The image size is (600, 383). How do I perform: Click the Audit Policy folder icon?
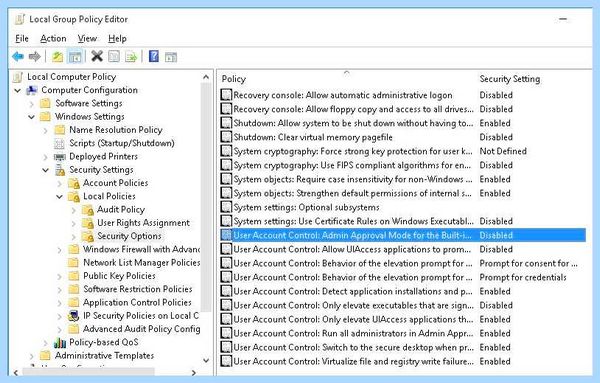click(x=88, y=210)
